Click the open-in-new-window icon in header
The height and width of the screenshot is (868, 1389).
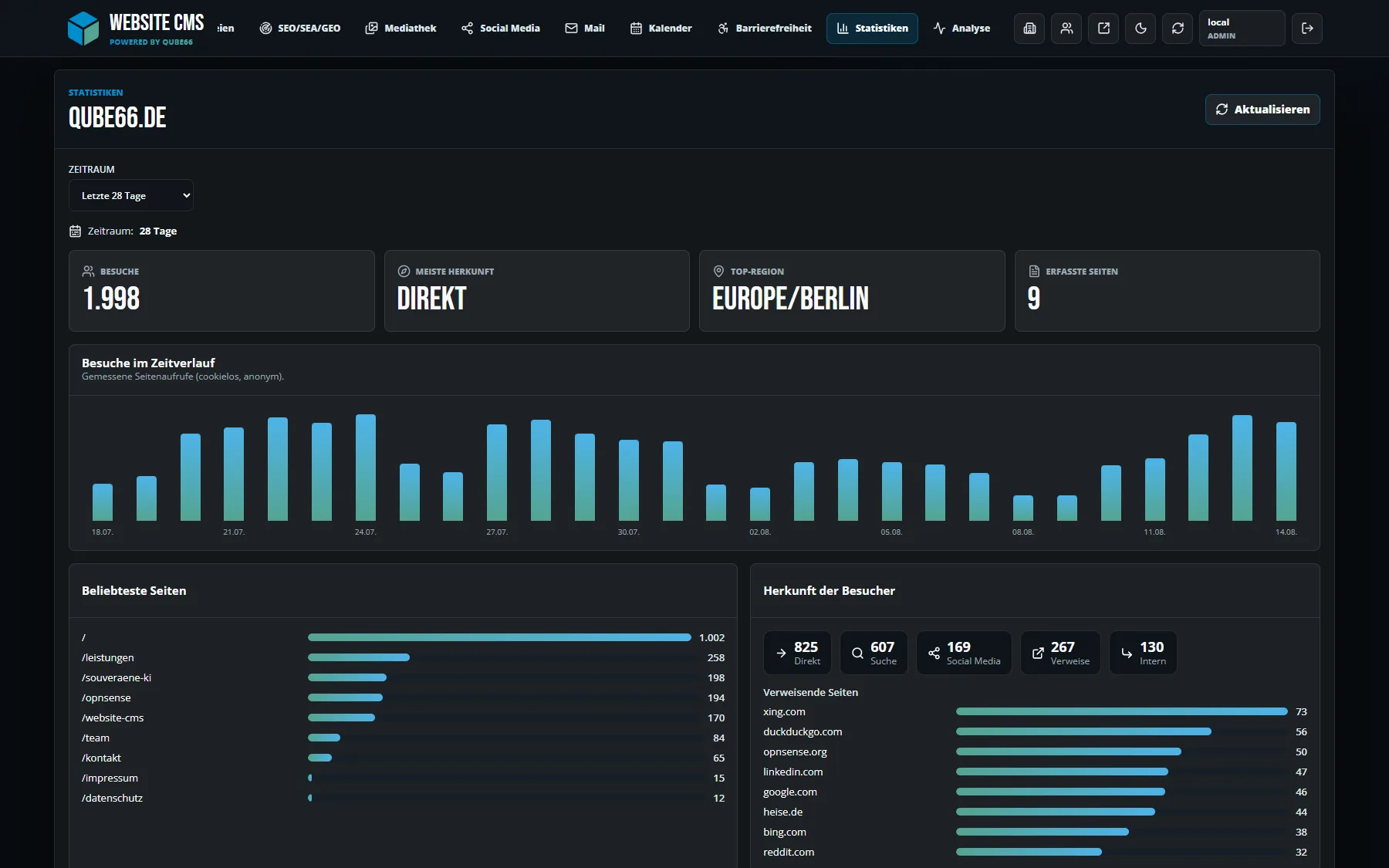click(1103, 29)
